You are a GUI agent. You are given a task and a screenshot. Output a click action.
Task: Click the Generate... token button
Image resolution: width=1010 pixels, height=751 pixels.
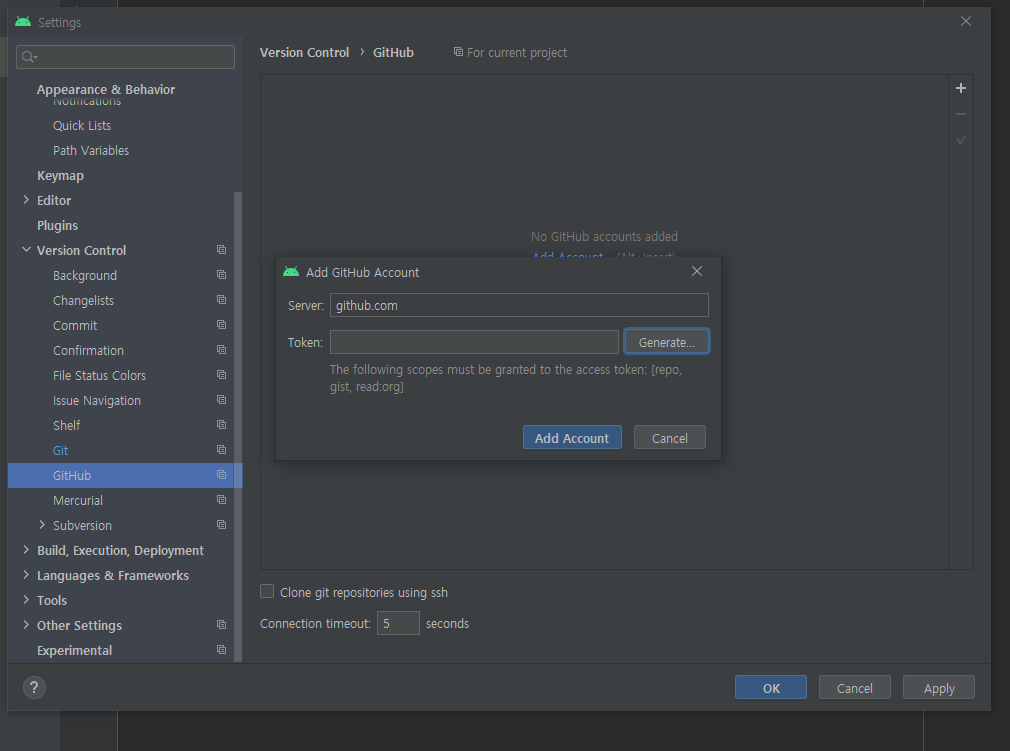667,342
